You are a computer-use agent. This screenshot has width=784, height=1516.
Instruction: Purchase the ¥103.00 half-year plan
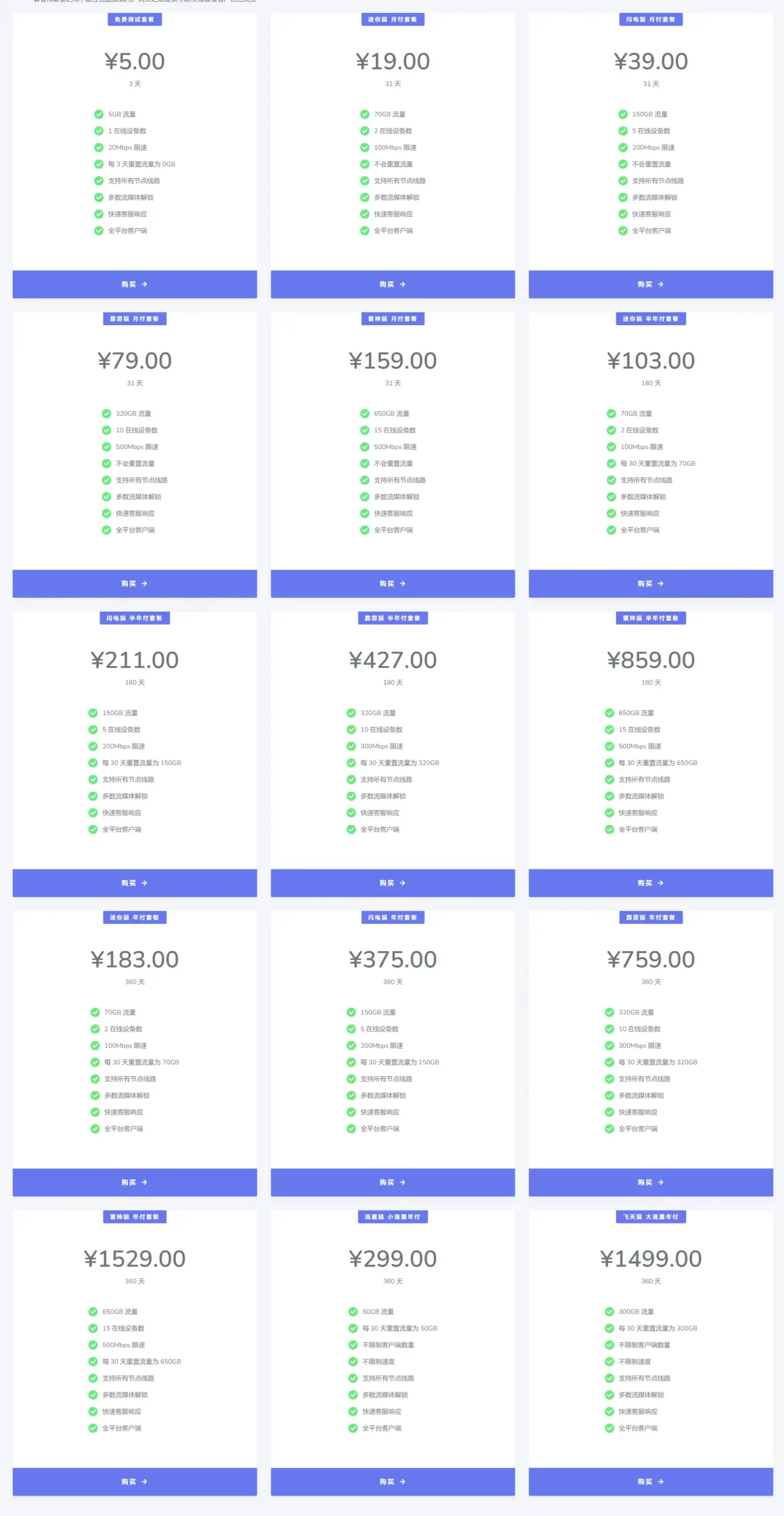click(651, 583)
